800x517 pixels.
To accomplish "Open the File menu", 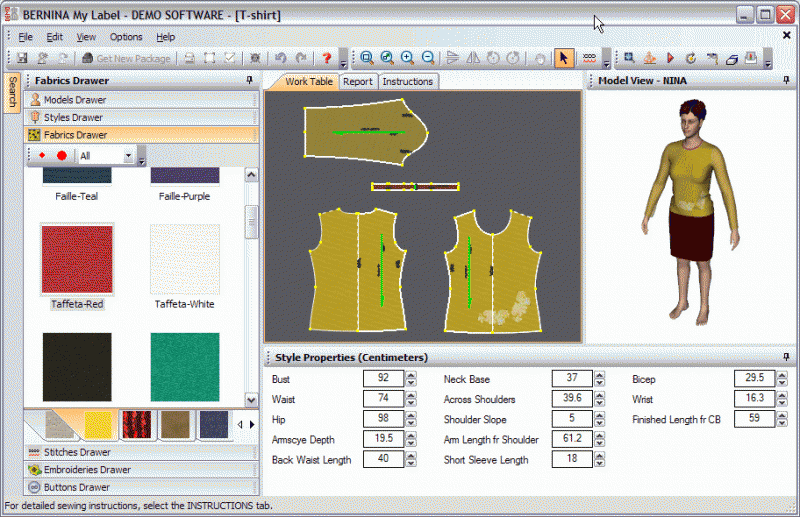I will click(x=25, y=37).
